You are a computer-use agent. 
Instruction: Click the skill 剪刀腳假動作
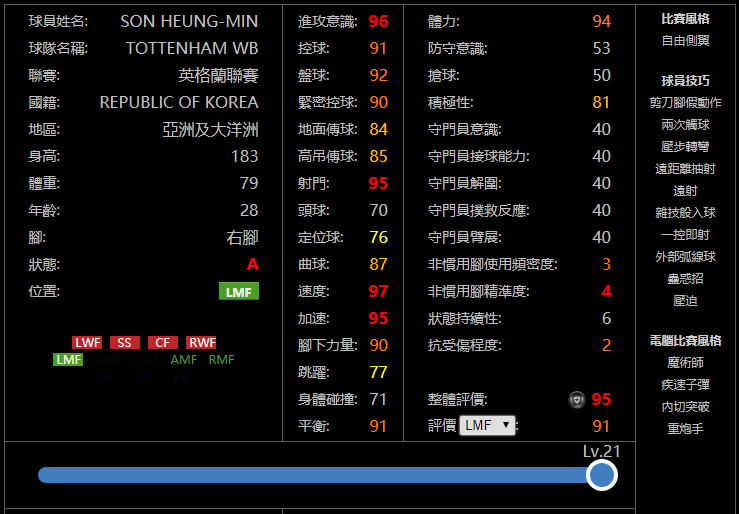point(686,102)
